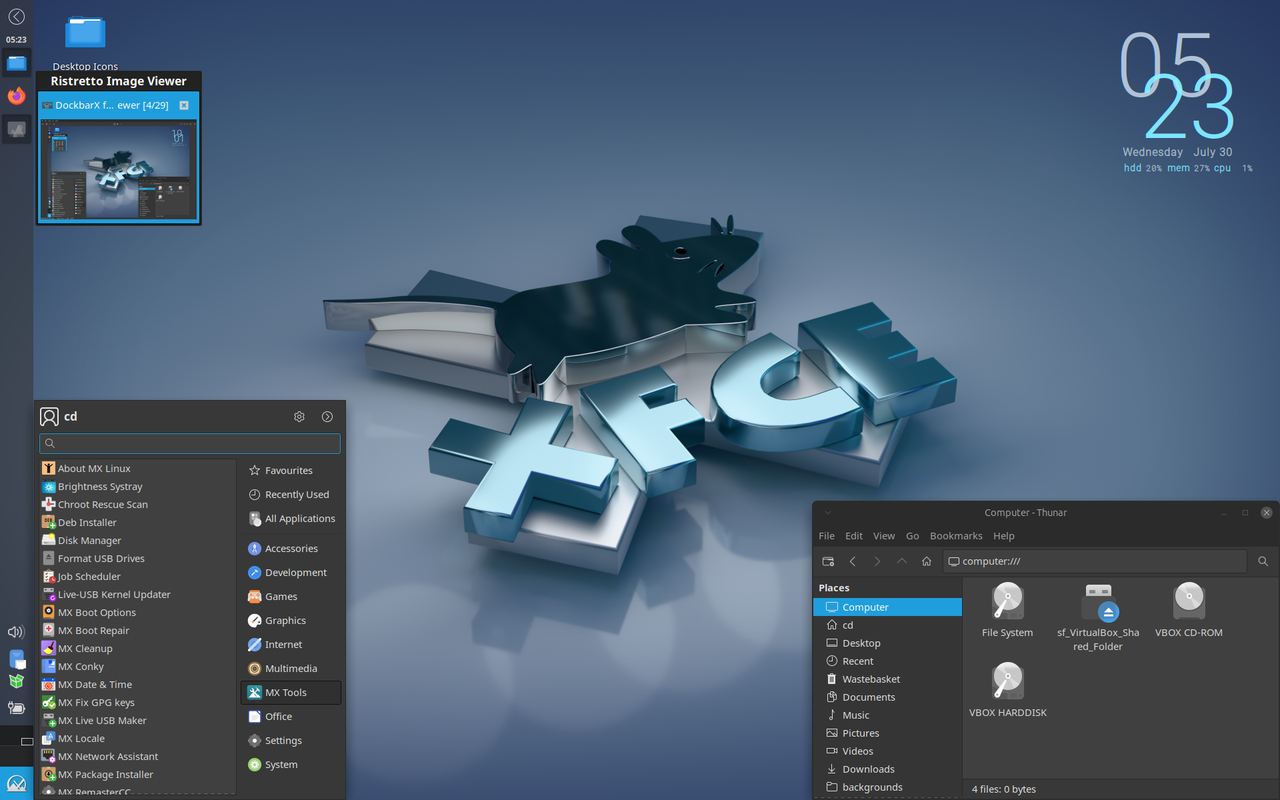Click the green package updater tray icon

pyautogui.click(x=16, y=681)
